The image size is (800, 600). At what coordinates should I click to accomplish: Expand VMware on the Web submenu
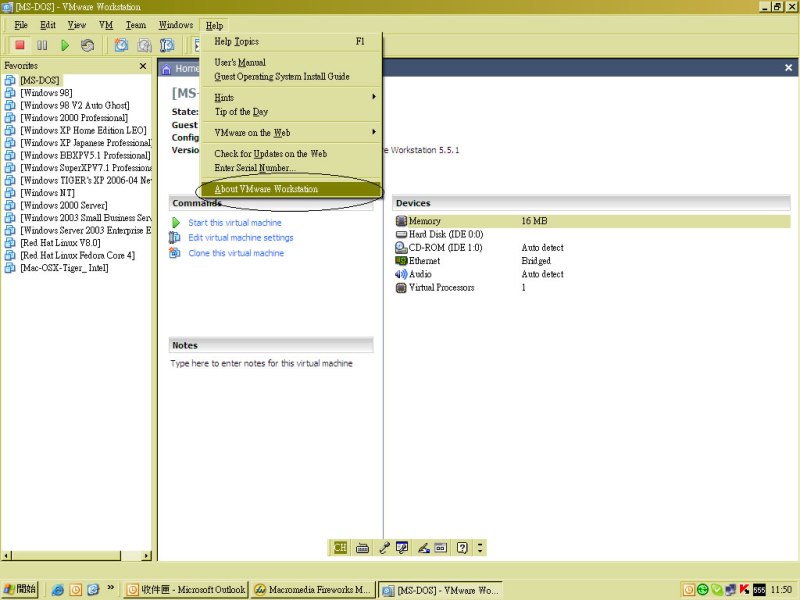click(291, 132)
